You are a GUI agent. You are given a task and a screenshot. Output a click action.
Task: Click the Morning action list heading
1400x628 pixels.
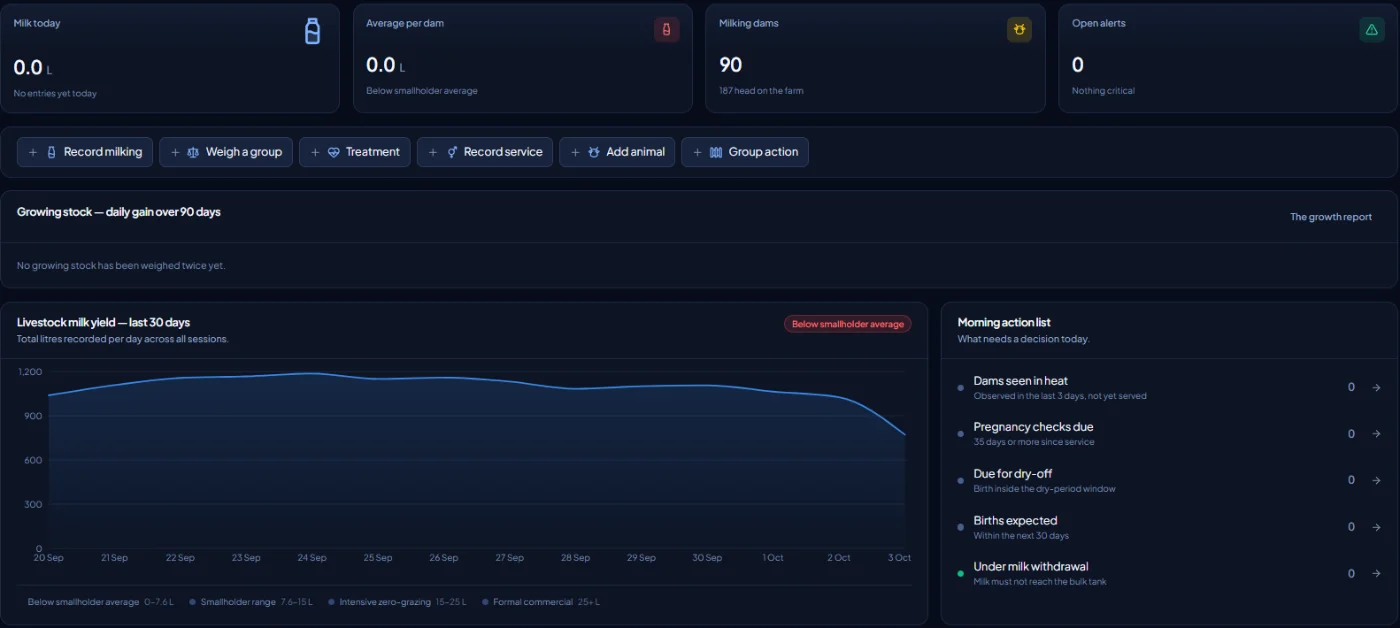click(1004, 322)
